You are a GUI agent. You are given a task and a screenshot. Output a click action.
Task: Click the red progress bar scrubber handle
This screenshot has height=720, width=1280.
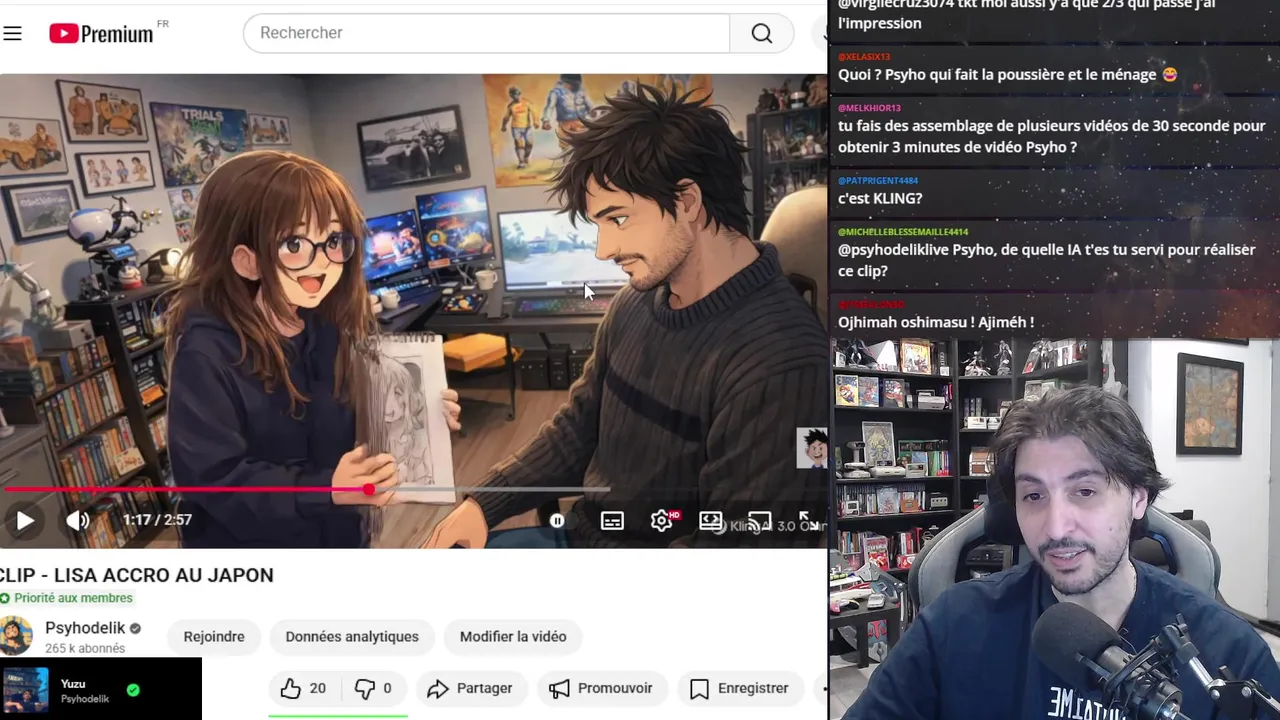click(369, 489)
